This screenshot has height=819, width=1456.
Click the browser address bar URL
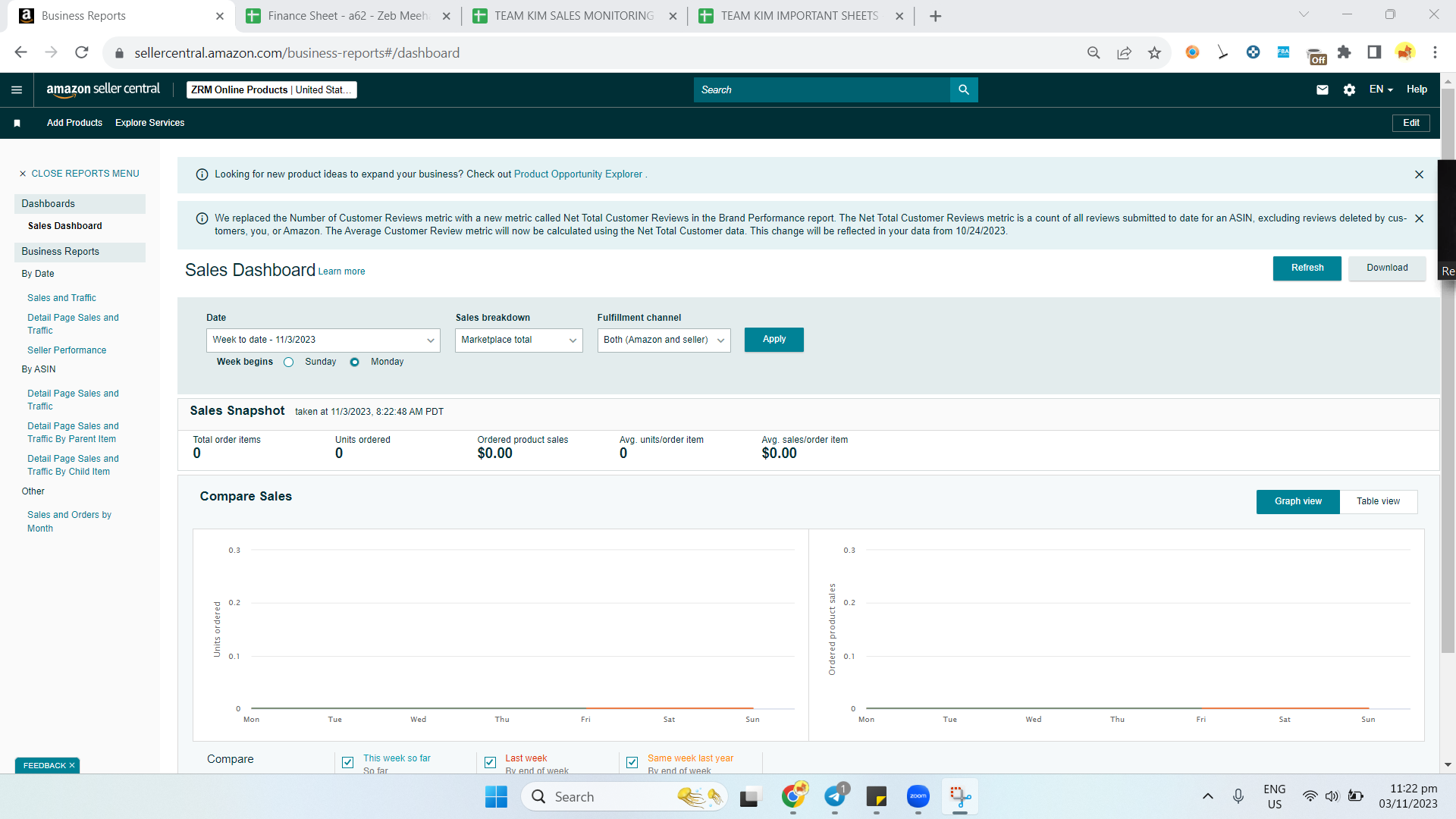297,52
